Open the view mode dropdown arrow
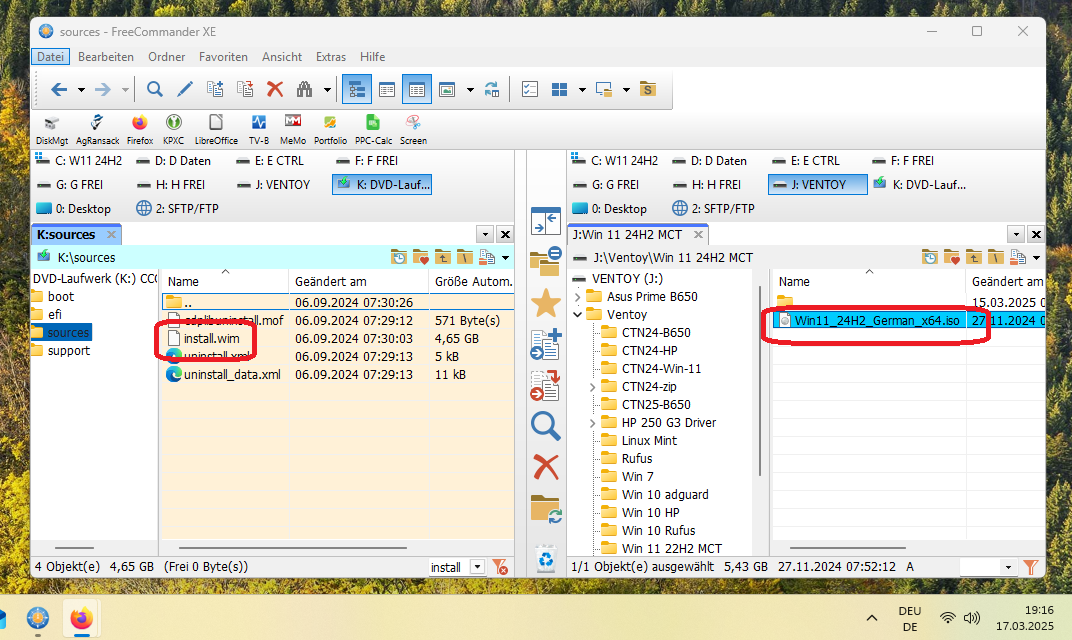Screen dimensions: 1072x640 (x=470, y=90)
